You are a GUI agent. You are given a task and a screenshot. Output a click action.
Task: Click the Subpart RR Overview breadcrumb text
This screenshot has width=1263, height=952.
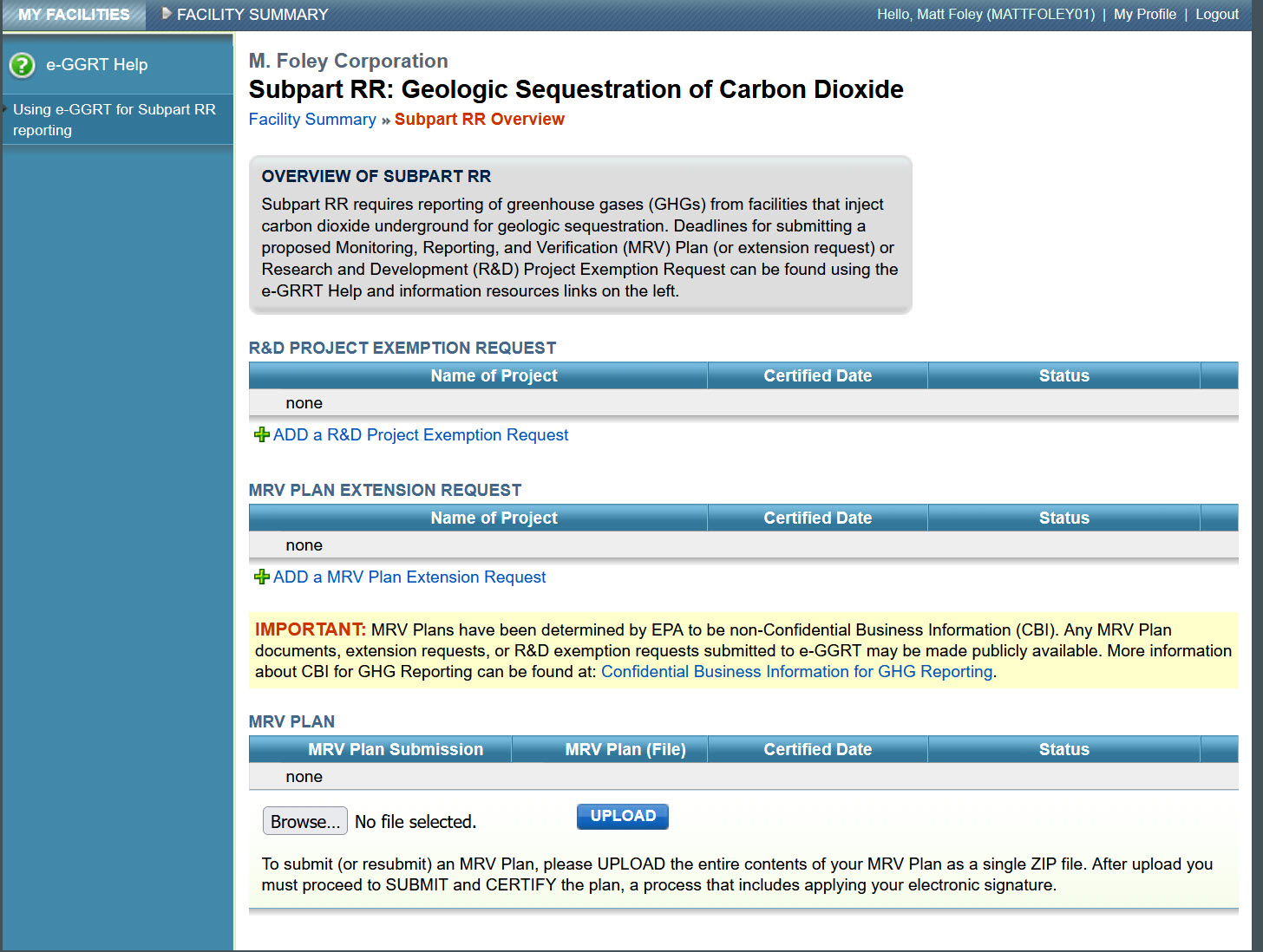[480, 120]
